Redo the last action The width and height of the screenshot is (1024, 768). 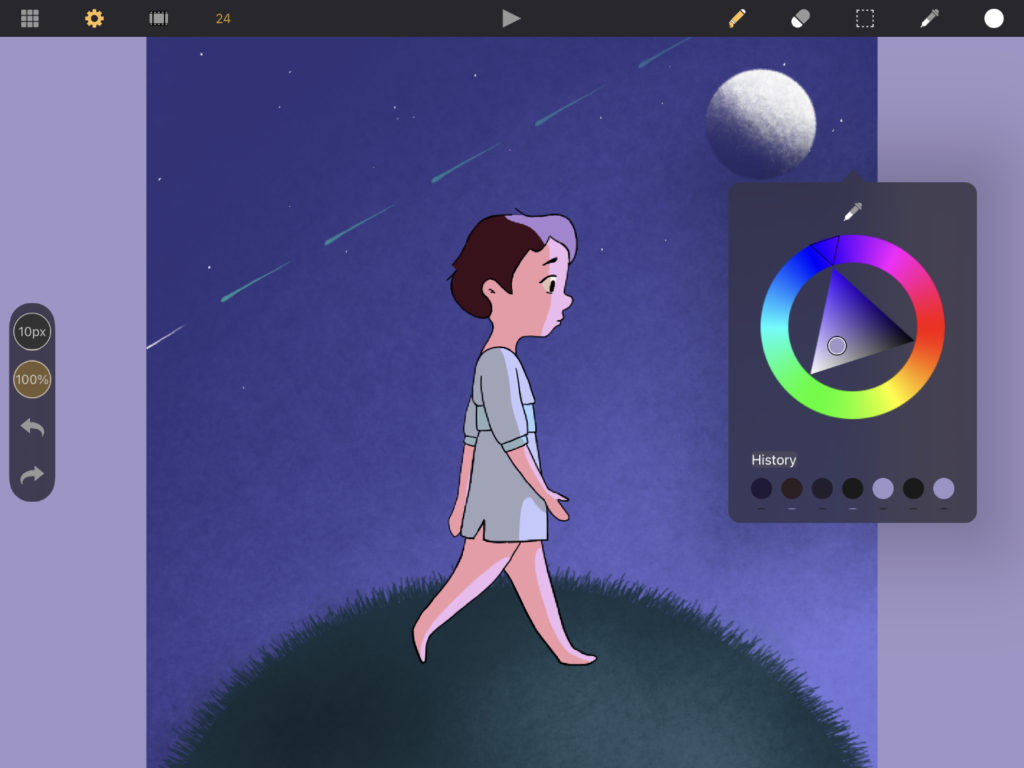(x=32, y=475)
